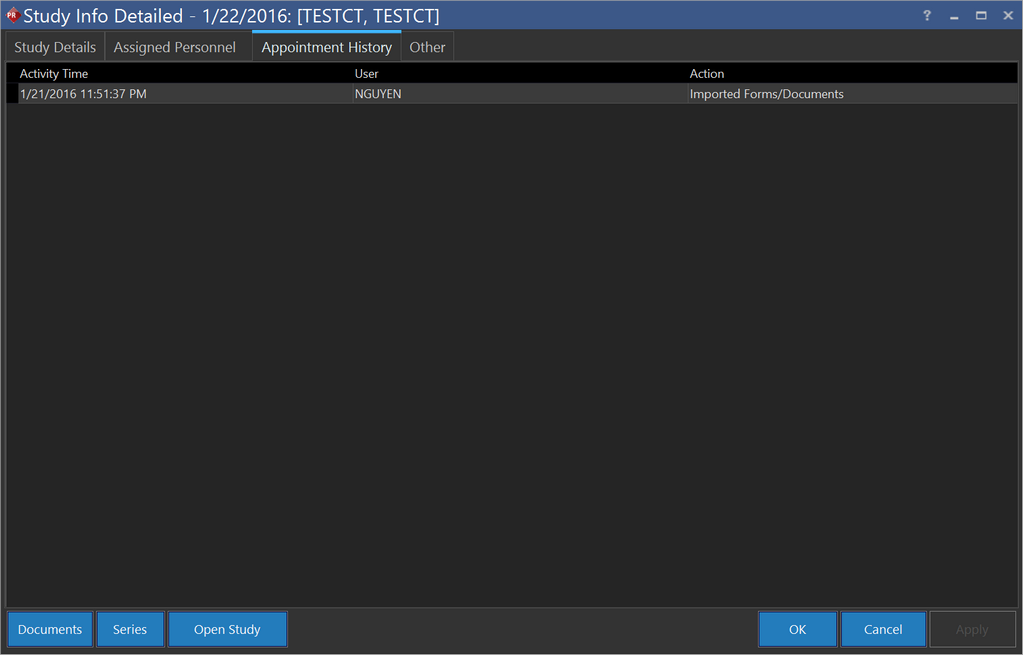Click the Action column header
1023x655 pixels.
pyautogui.click(x=707, y=74)
